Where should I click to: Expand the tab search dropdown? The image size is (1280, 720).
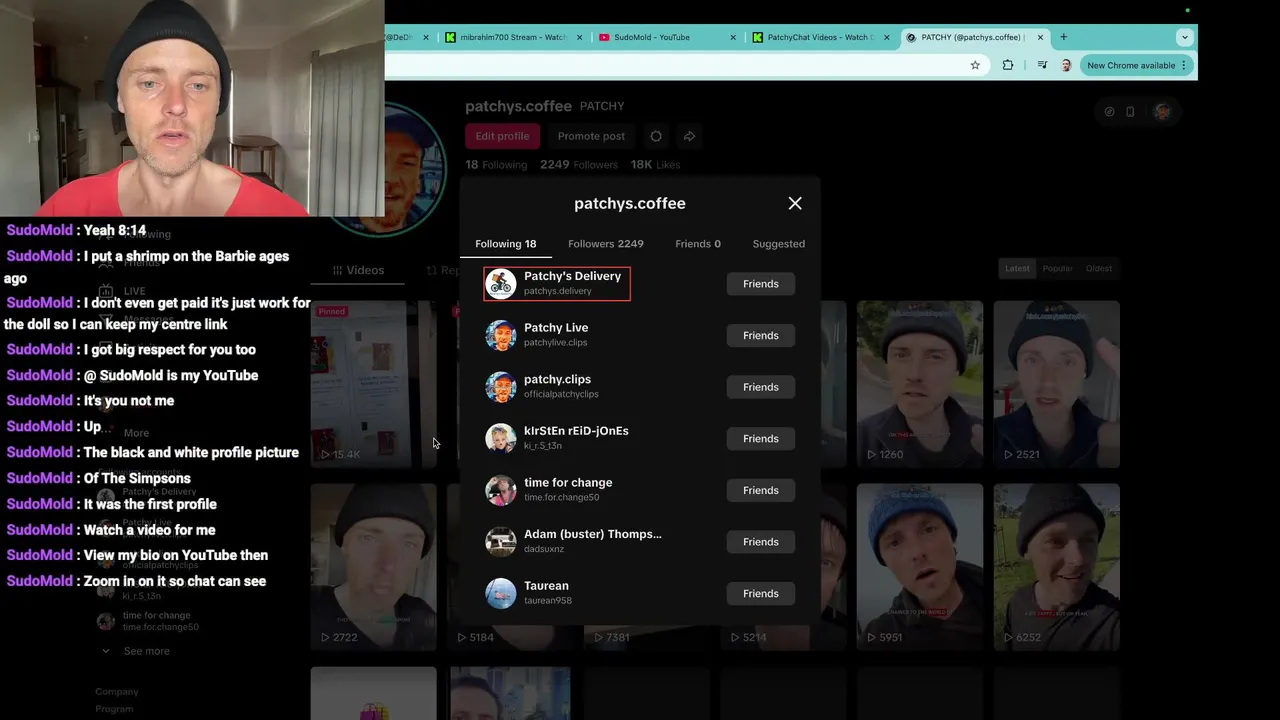1184,37
